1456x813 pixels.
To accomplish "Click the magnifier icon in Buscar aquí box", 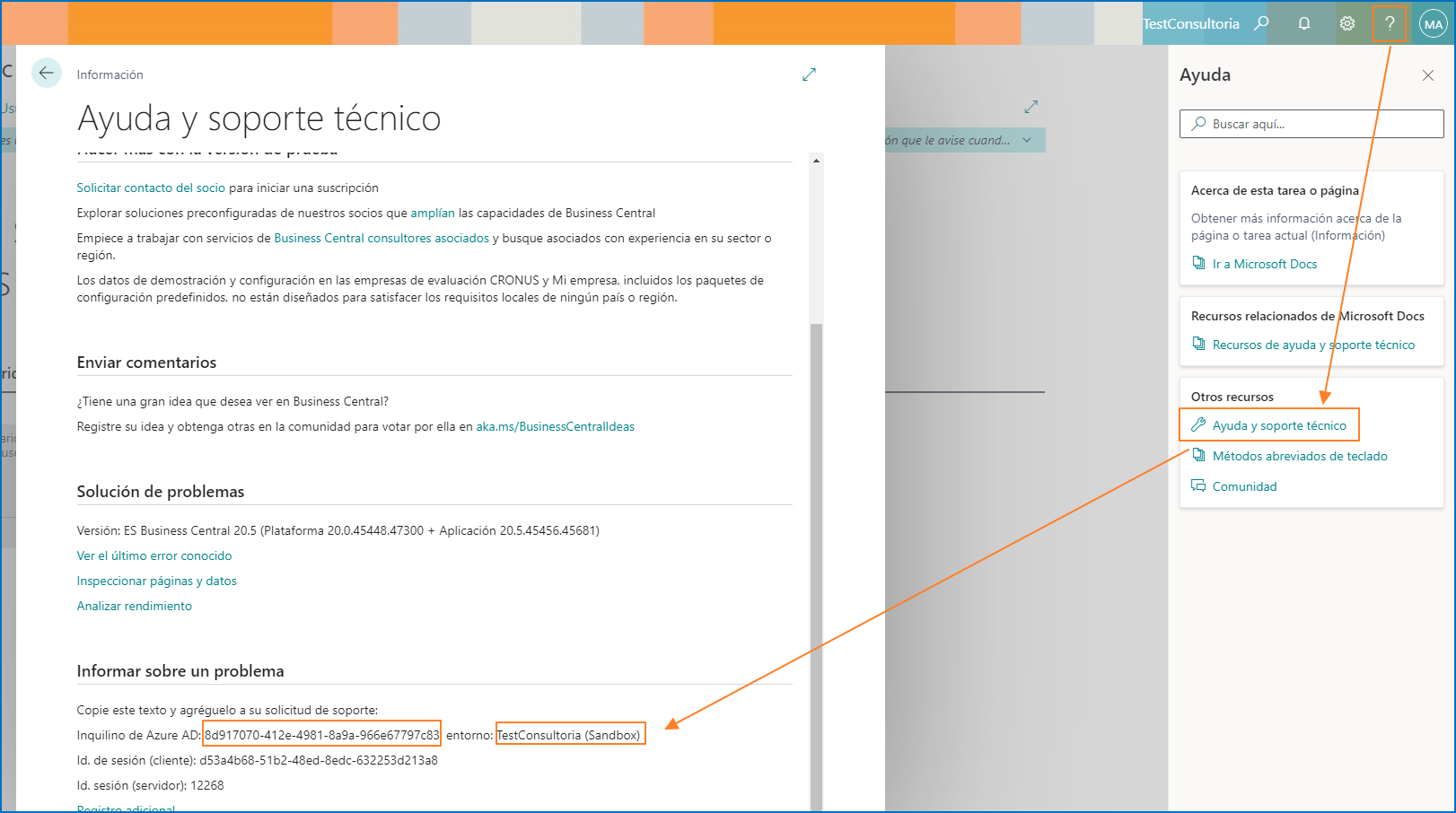I will [1198, 124].
